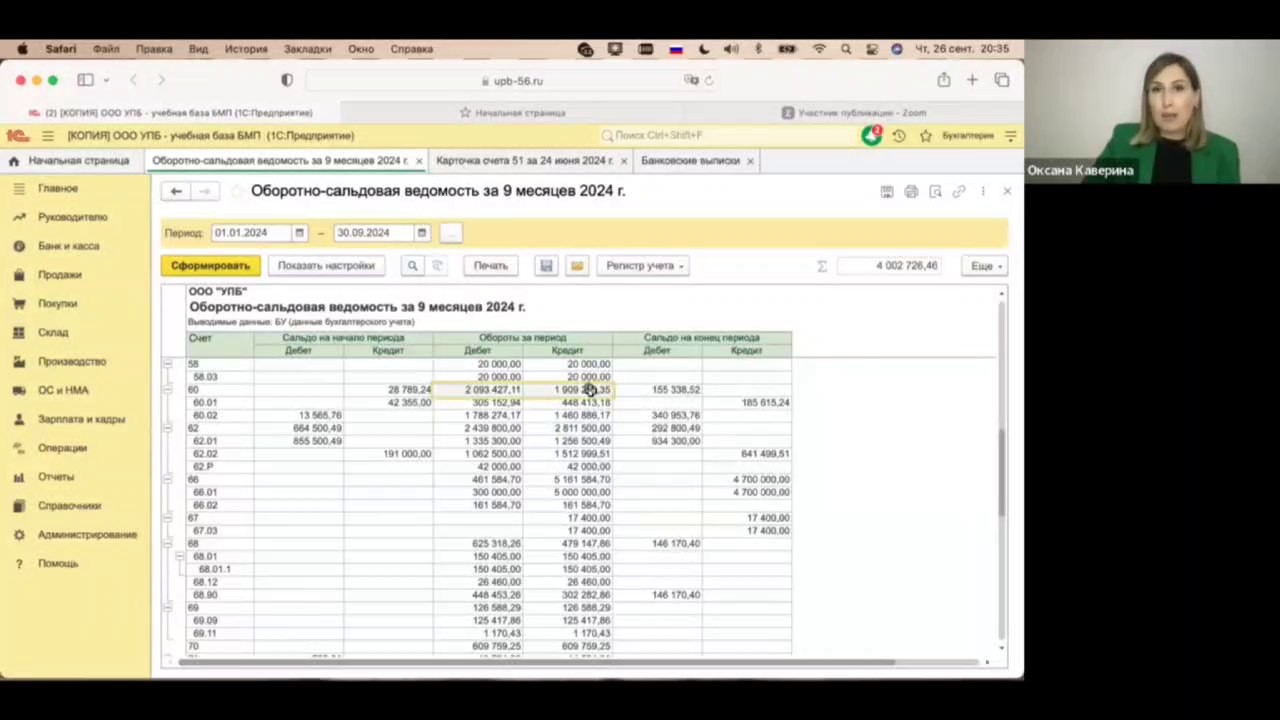
Task: Open Справочники section in sidebar
Action: [69, 506]
